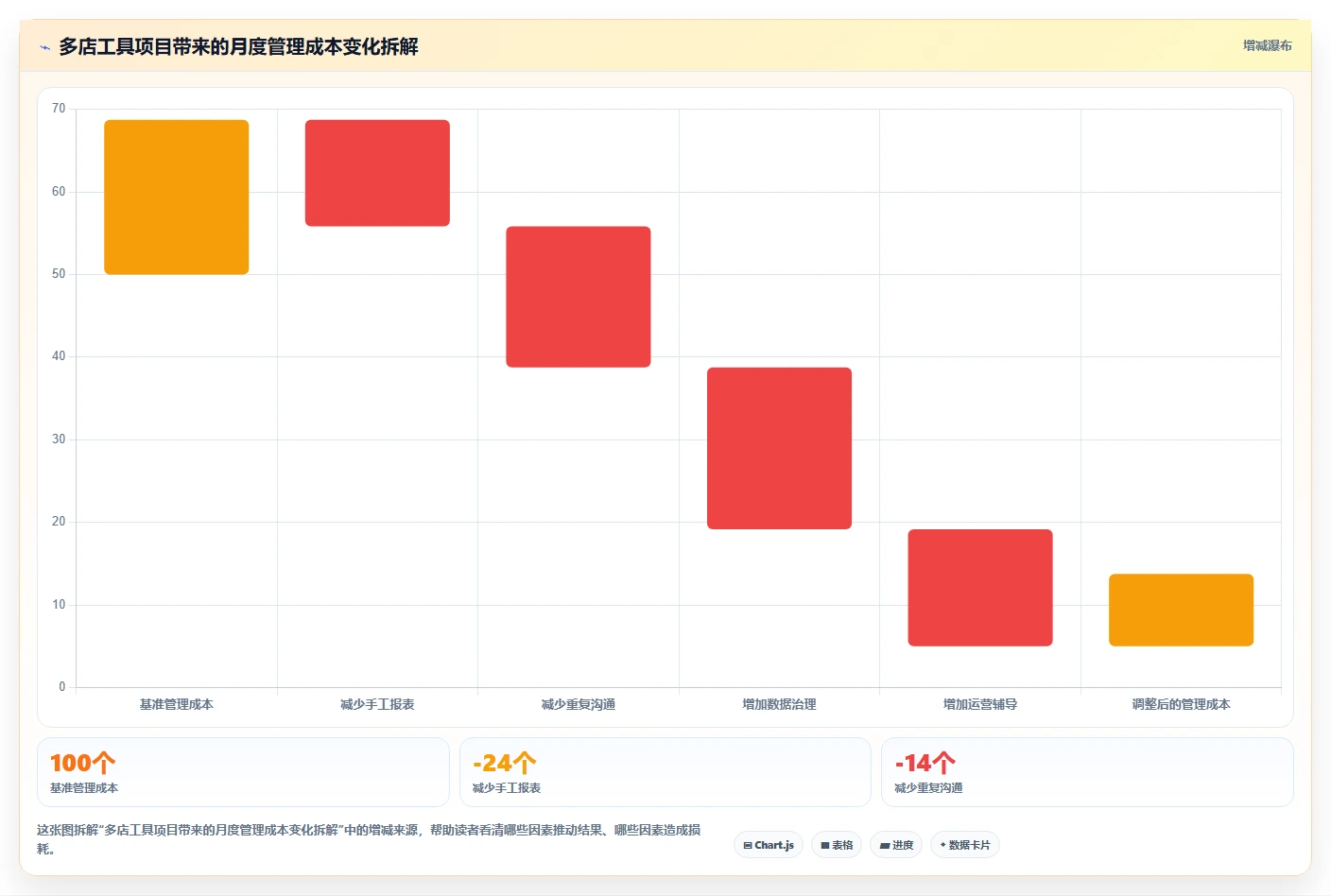Image resolution: width=1331 pixels, height=896 pixels.
Task: Click the 增减瀑布 badge in the header
Action: point(1267,45)
